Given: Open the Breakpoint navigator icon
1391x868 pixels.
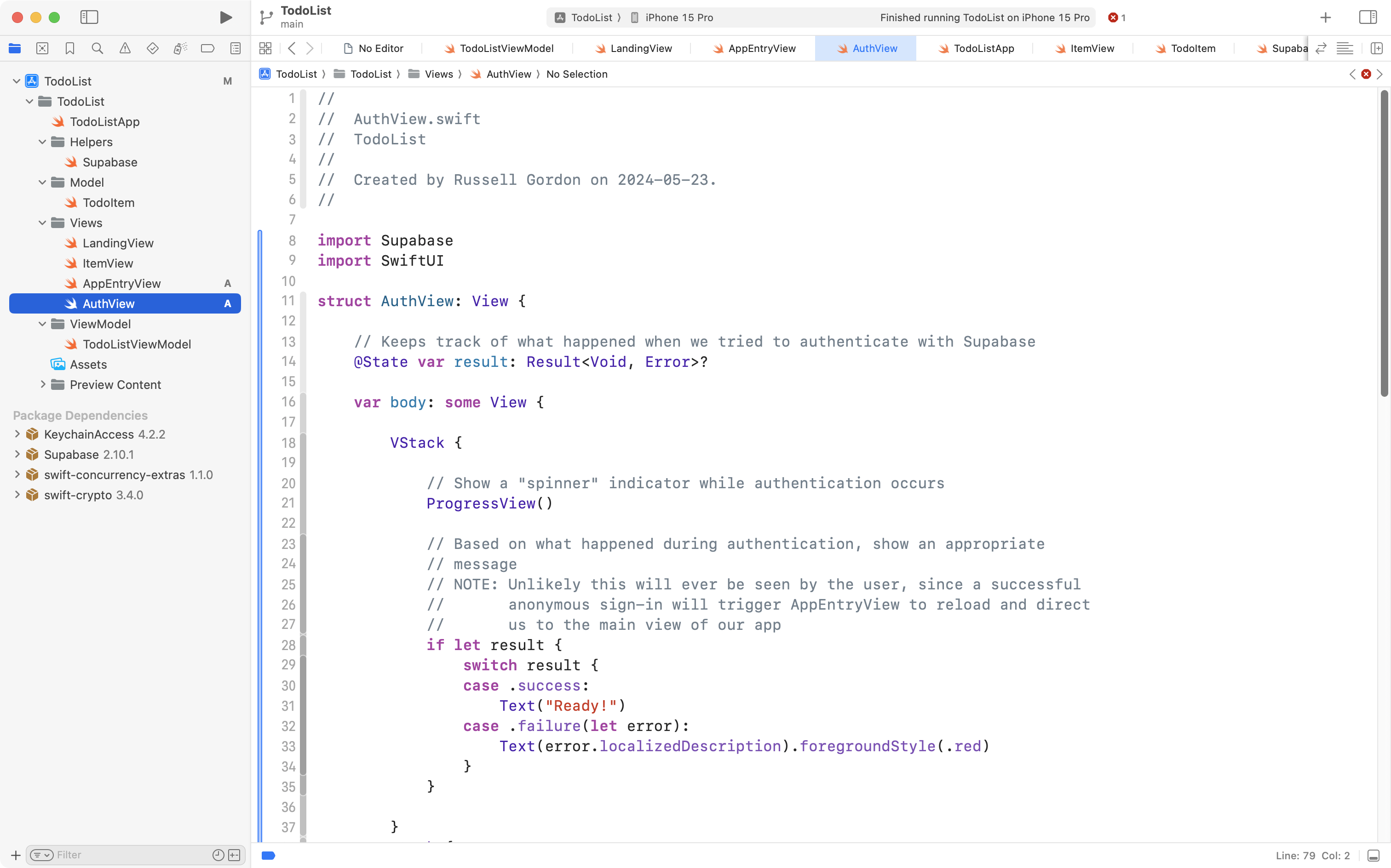Looking at the screenshot, I should pos(207,48).
